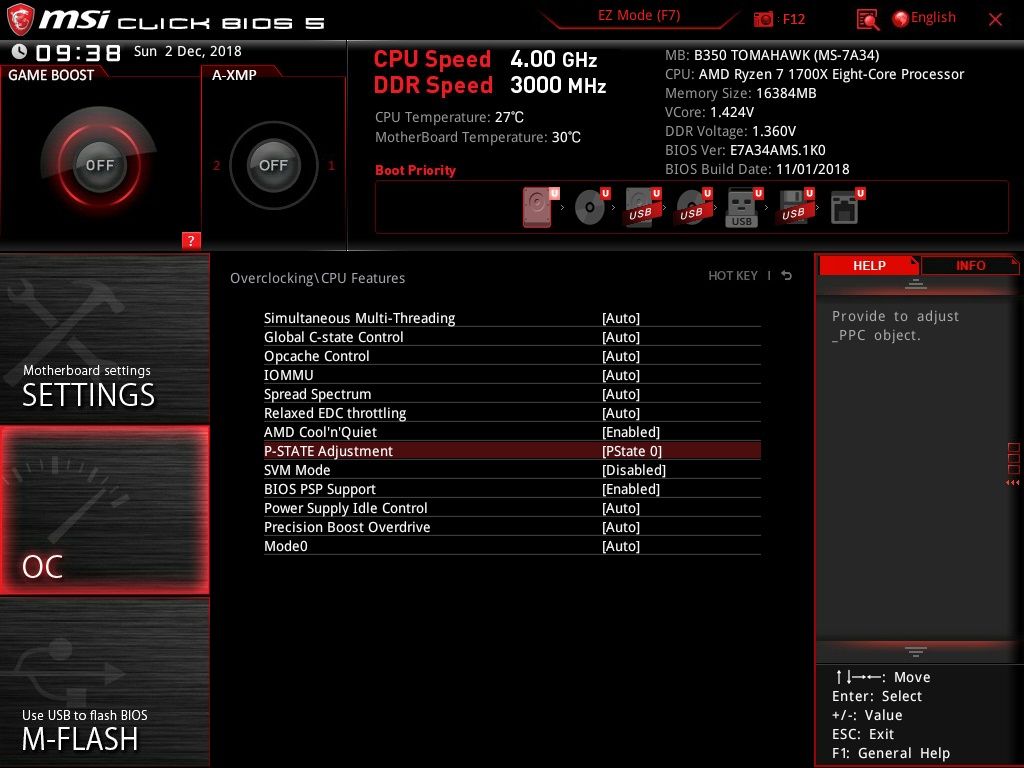Click the top help panel scroll handle

[x=915, y=284]
